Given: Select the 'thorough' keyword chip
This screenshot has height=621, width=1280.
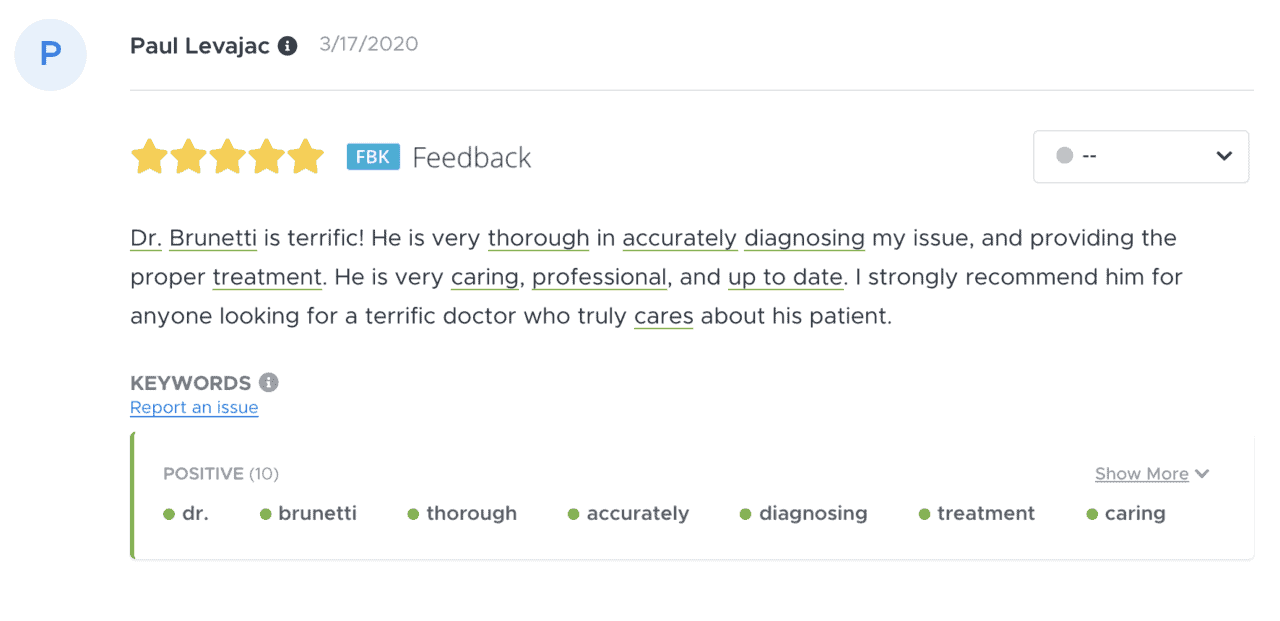Looking at the screenshot, I should coord(471,513).
